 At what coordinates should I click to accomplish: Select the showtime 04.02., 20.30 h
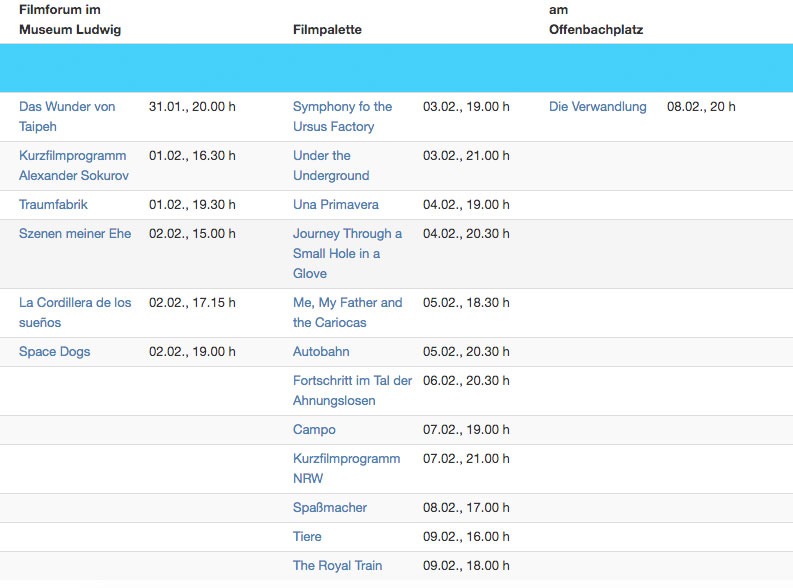pyautogui.click(x=466, y=234)
